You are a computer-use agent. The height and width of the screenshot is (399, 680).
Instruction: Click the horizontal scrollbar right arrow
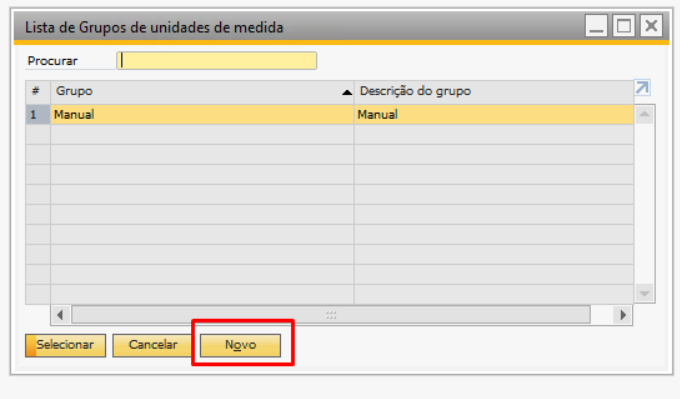coord(623,315)
